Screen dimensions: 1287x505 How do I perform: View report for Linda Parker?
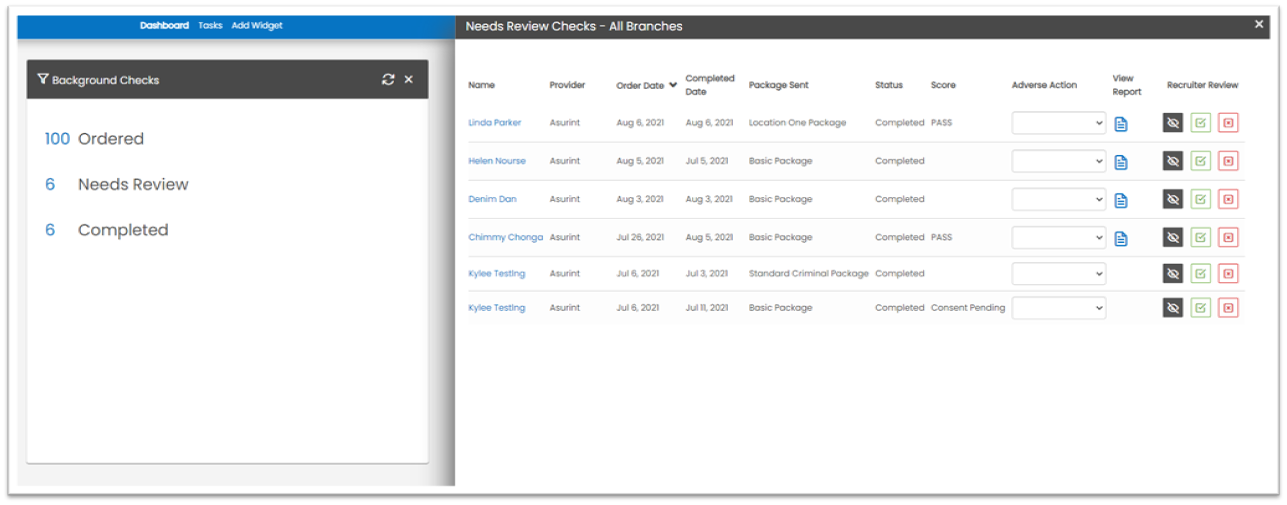pos(1121,124)
